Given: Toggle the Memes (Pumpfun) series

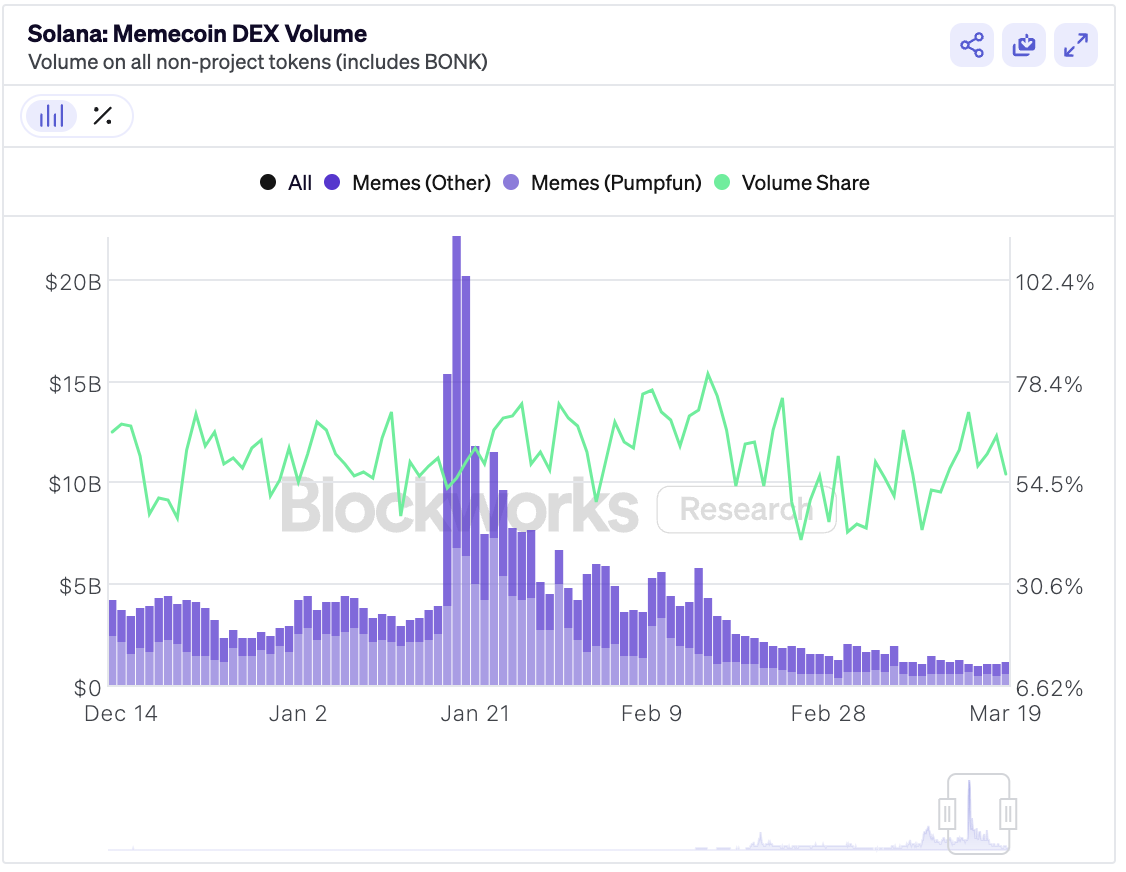Looking at the screenshot, I should point(598,182).
